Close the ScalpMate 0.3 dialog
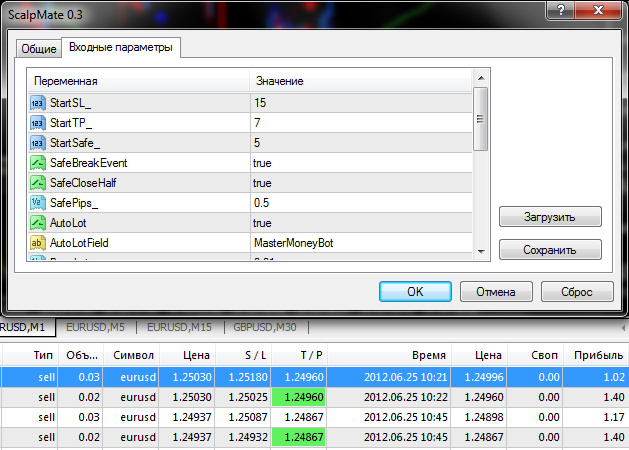The image size is (629, 450). point(598,10)
